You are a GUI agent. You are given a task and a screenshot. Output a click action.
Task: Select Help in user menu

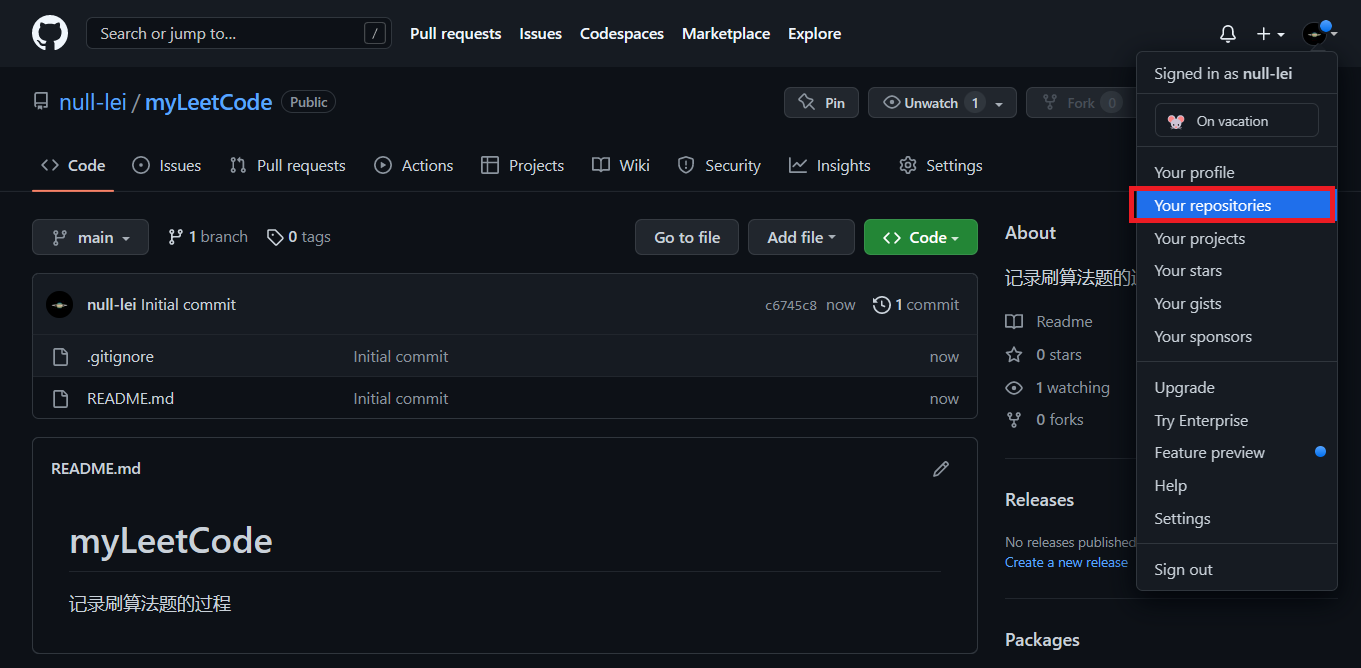[1237, 486]
